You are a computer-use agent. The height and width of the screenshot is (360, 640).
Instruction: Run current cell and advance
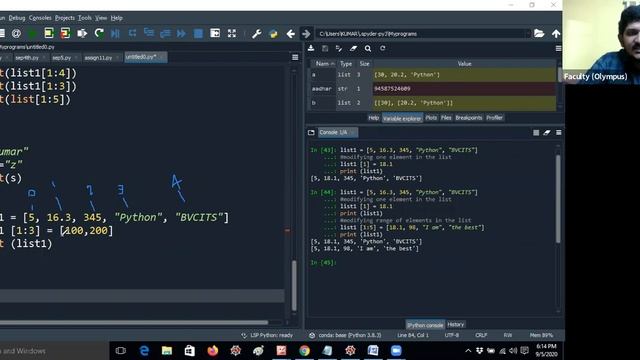point(65,33)
